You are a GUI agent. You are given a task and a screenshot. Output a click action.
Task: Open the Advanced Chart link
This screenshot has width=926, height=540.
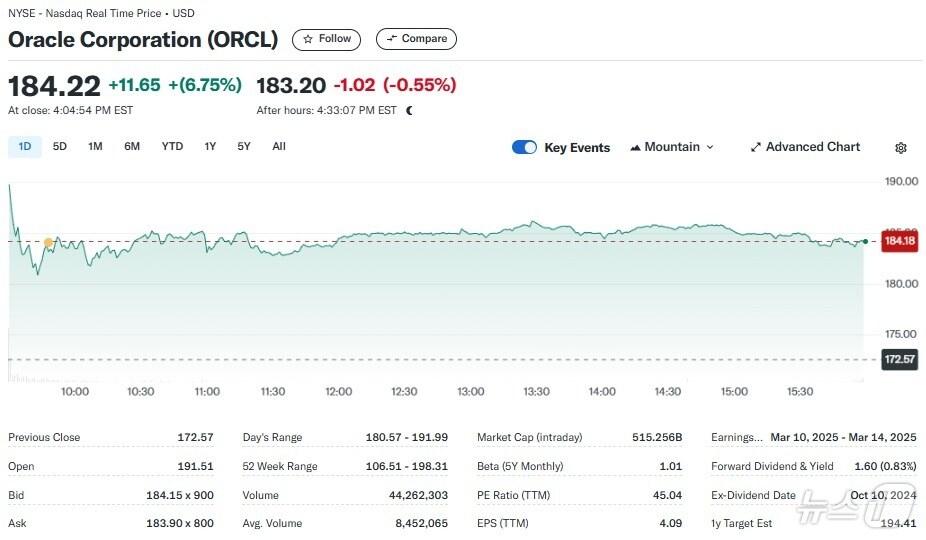[812, 147]
